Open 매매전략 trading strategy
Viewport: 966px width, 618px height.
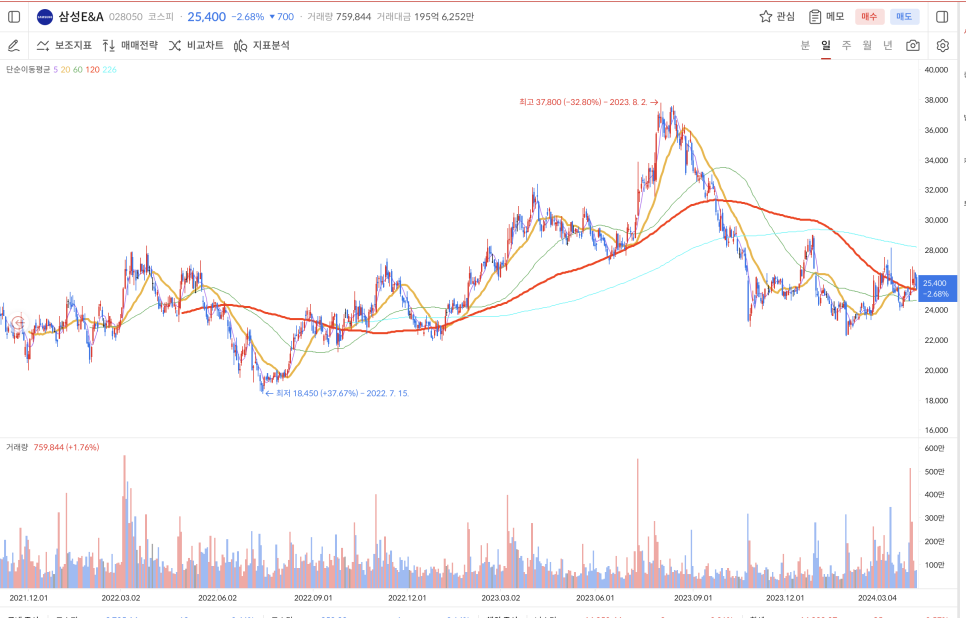[x=130, y=46]
